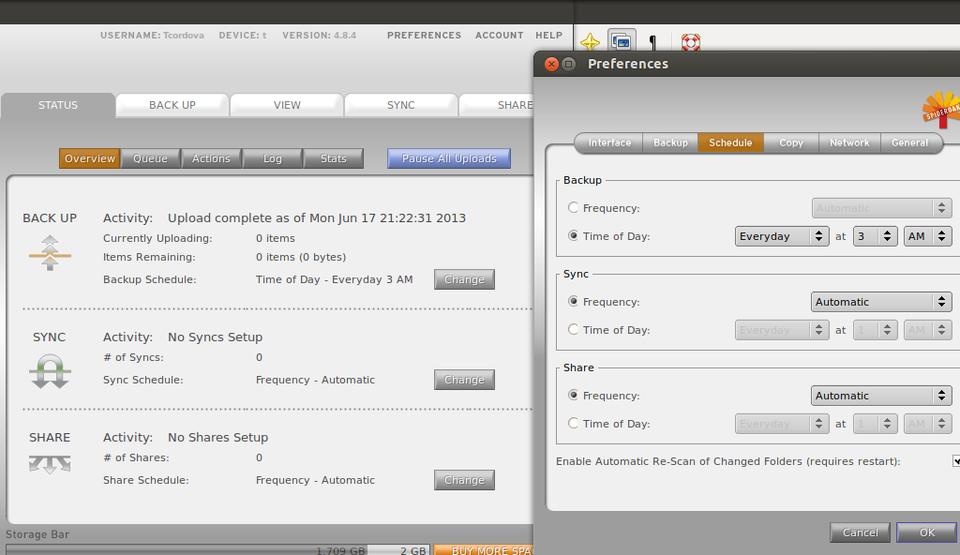
Task: Select the Schedule preferences tab
Action: click(x=730, y=143)
